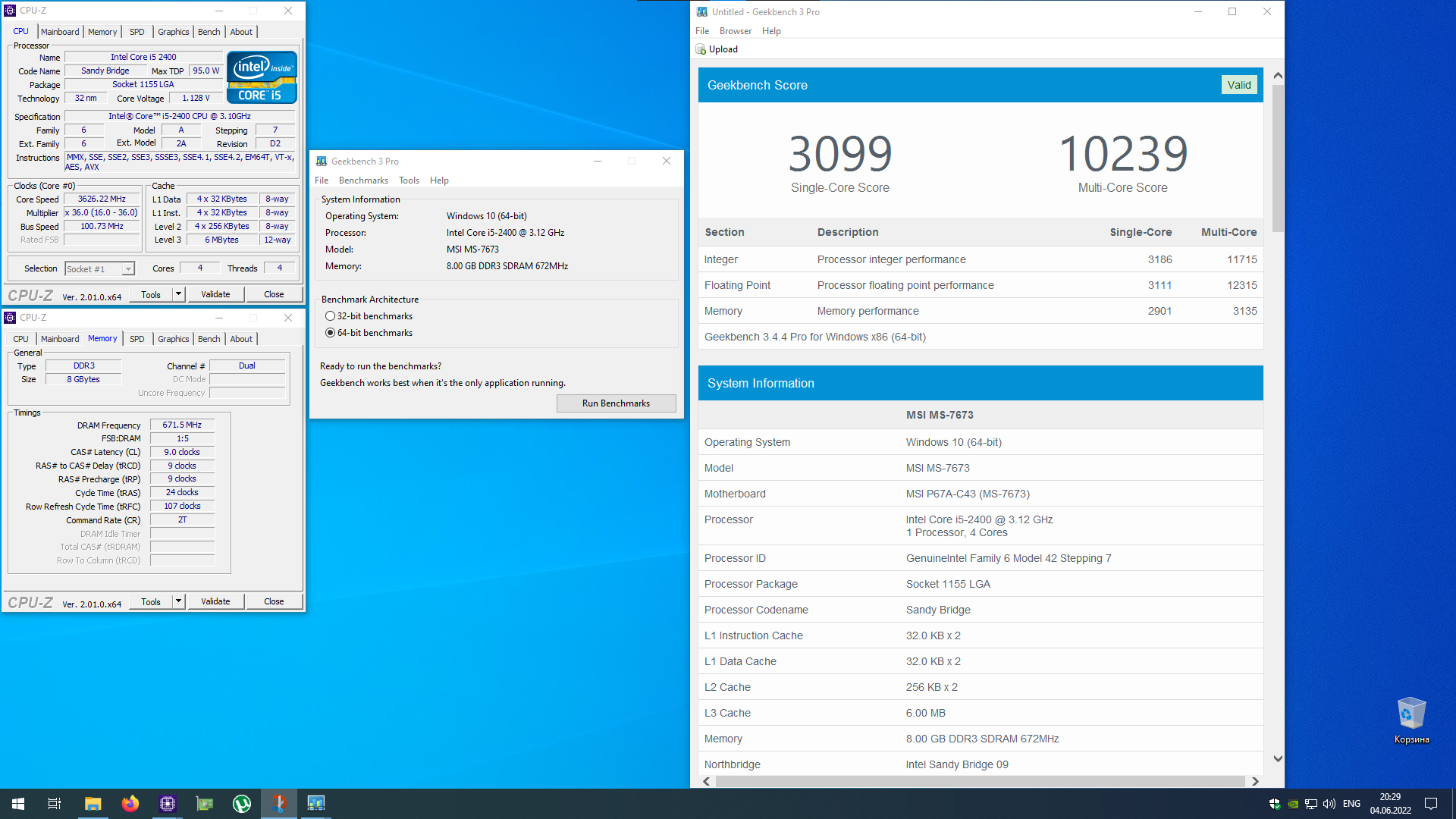Click the Valid badge in Geekbench Score header

pos(1239,85)
